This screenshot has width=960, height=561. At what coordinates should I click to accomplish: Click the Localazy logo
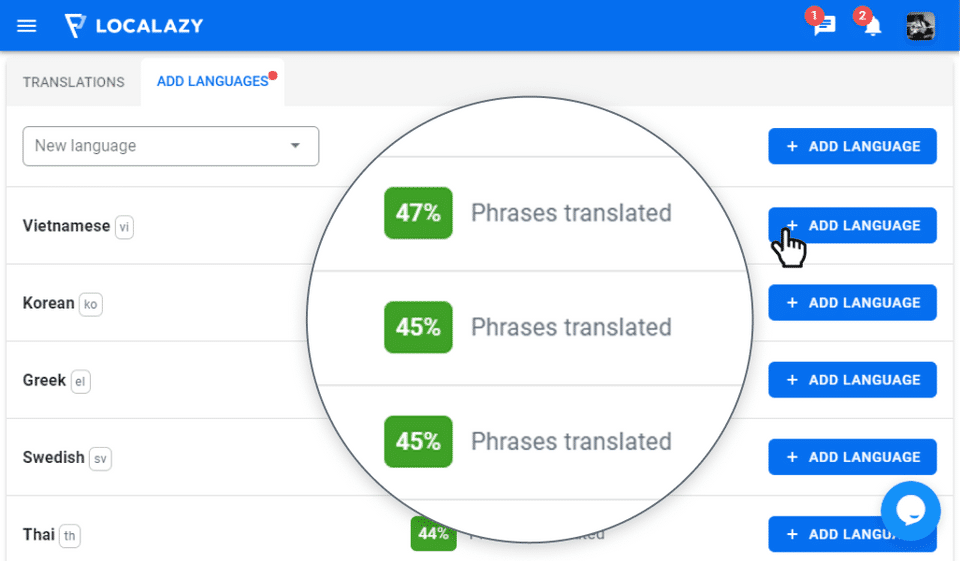coord(133,25)
